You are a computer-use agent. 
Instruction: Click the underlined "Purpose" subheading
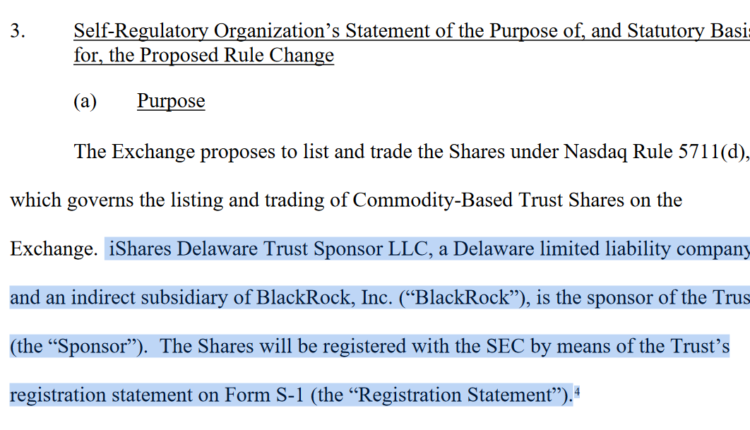[171, 101]
